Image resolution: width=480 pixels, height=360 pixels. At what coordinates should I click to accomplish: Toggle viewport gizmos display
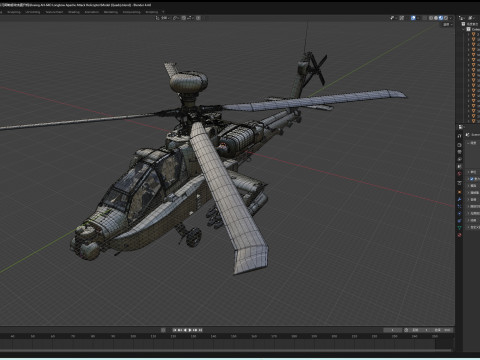pyautogui.click(x=402, y=18)
